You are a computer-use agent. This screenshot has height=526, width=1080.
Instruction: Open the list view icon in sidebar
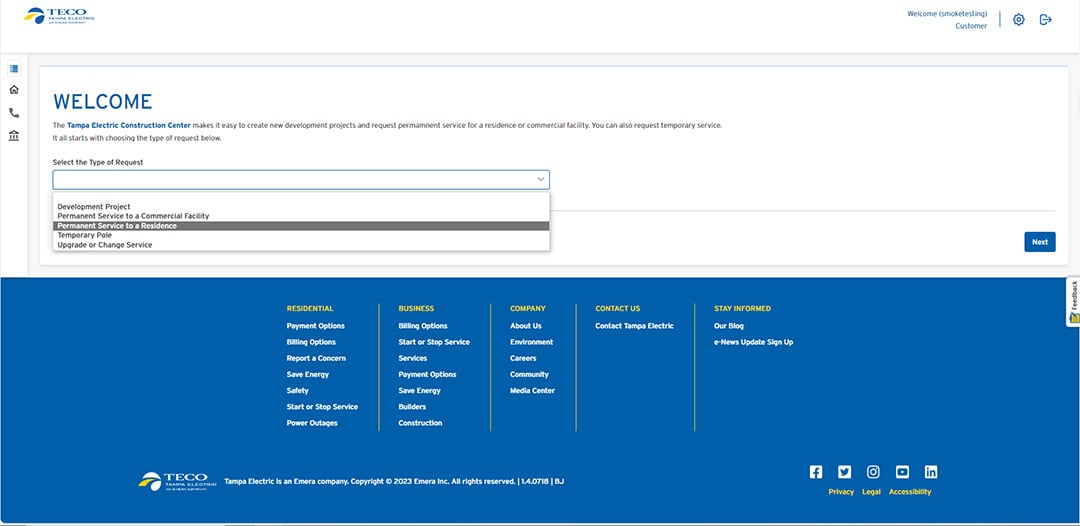click(14, 69)
